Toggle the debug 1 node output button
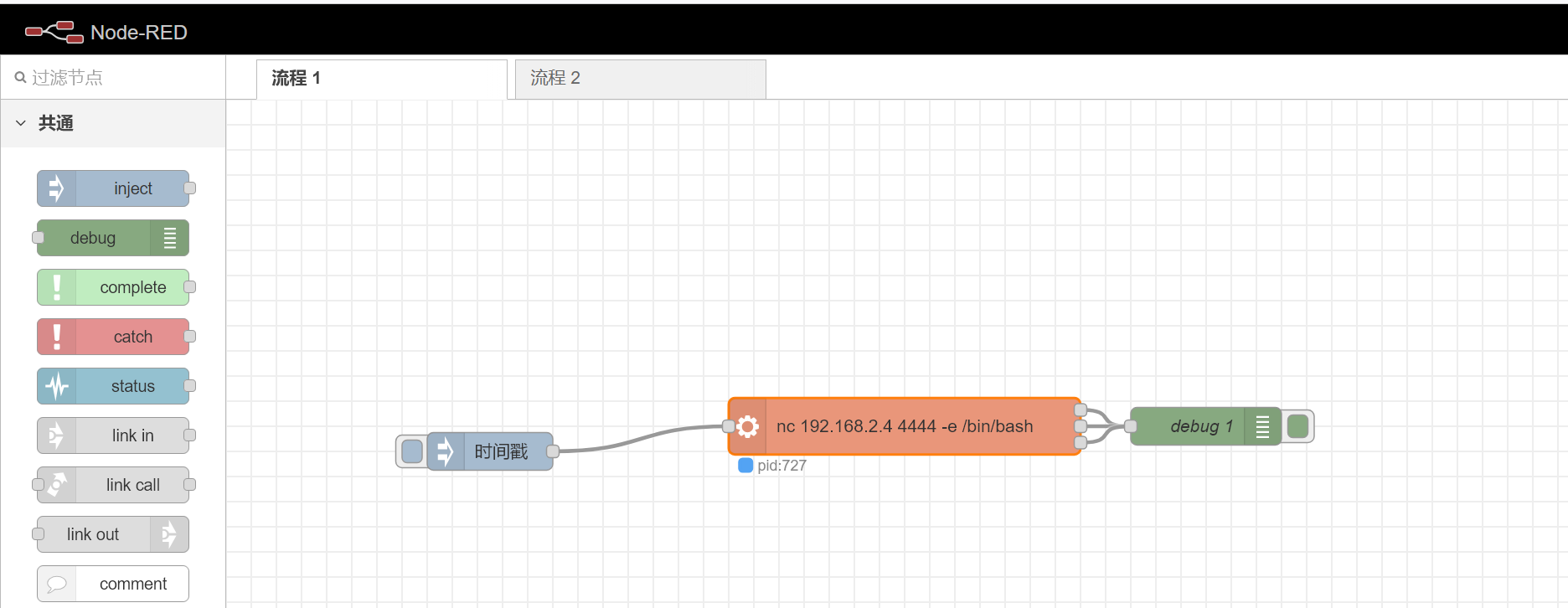The width and height of the screenshot is (1568, 608). 1298,426
